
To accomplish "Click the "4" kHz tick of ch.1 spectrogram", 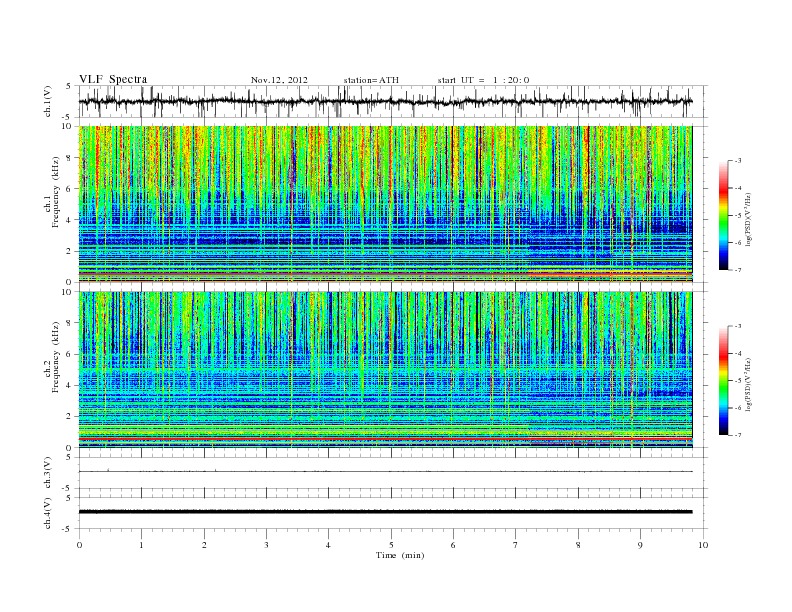I will 69,220.
